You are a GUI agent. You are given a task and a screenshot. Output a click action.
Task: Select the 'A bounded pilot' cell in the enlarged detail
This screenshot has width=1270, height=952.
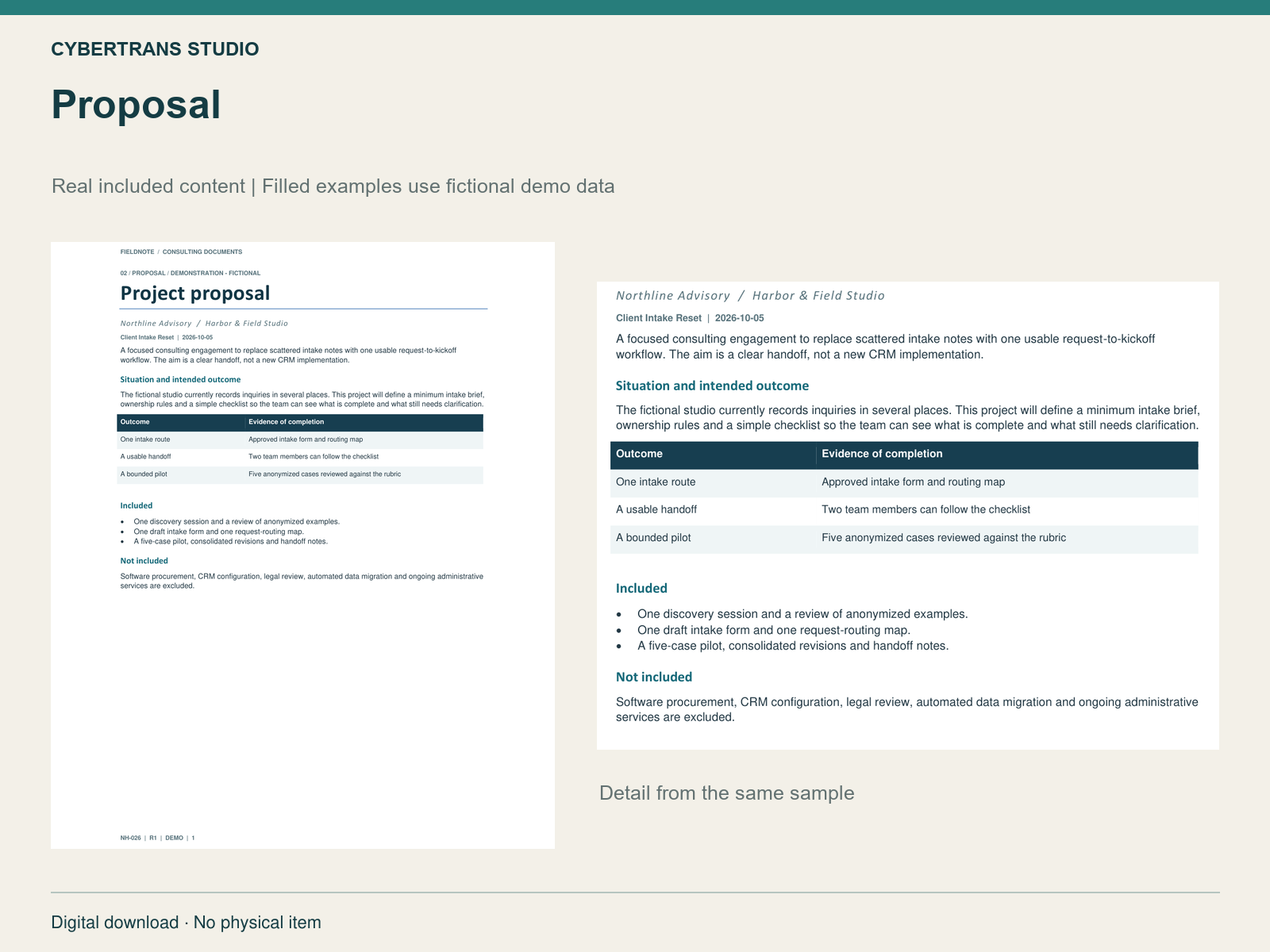click(653, 538)
